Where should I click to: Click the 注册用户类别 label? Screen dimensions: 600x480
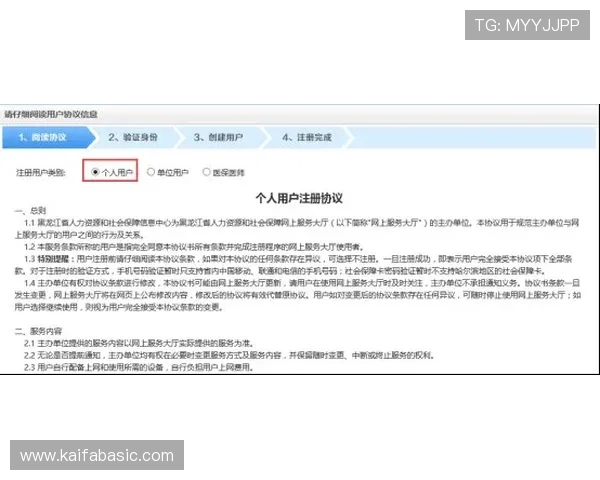pos(41,173)
